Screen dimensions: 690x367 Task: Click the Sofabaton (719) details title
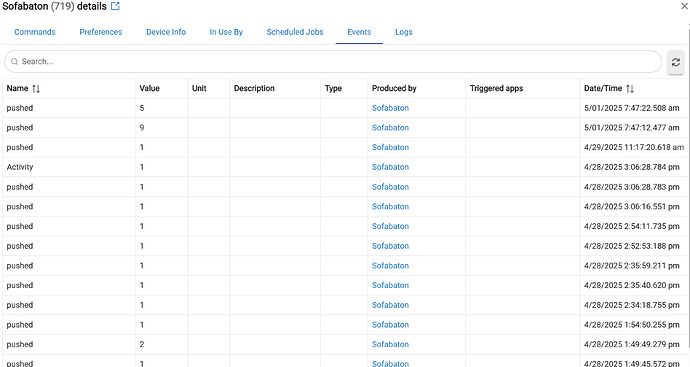(x=55, y=6)
